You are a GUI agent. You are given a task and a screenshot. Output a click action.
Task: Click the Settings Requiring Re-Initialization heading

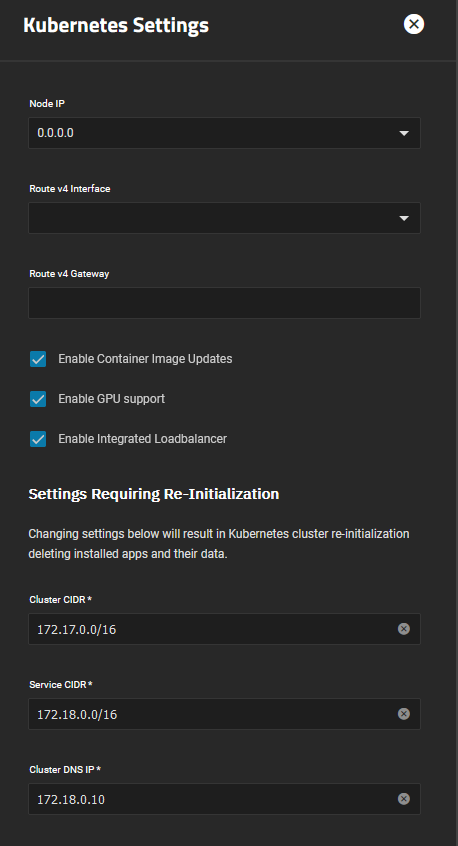click(154, 494)
